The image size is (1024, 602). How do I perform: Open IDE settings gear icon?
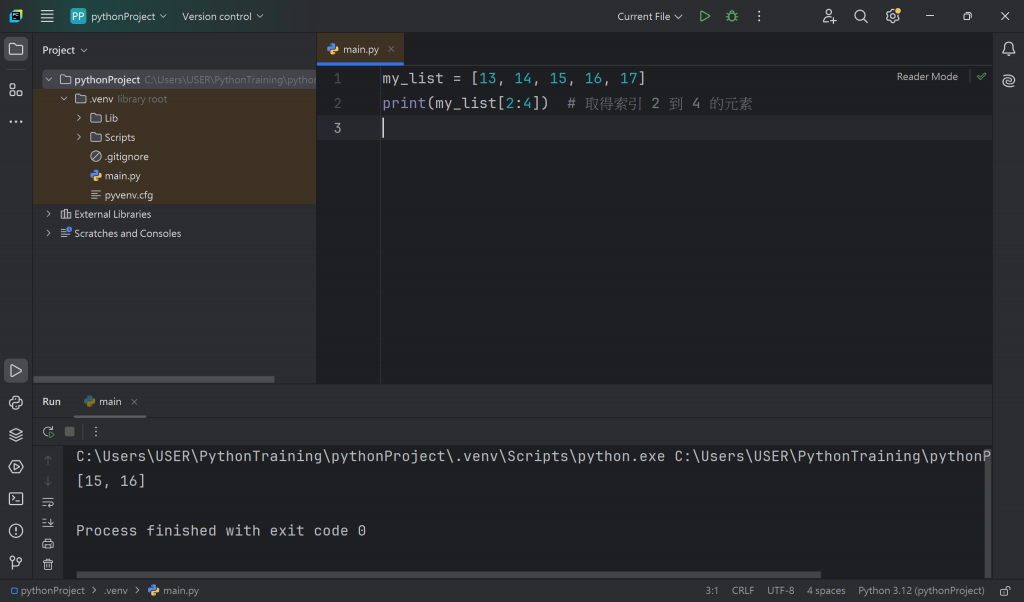point(893,16)
